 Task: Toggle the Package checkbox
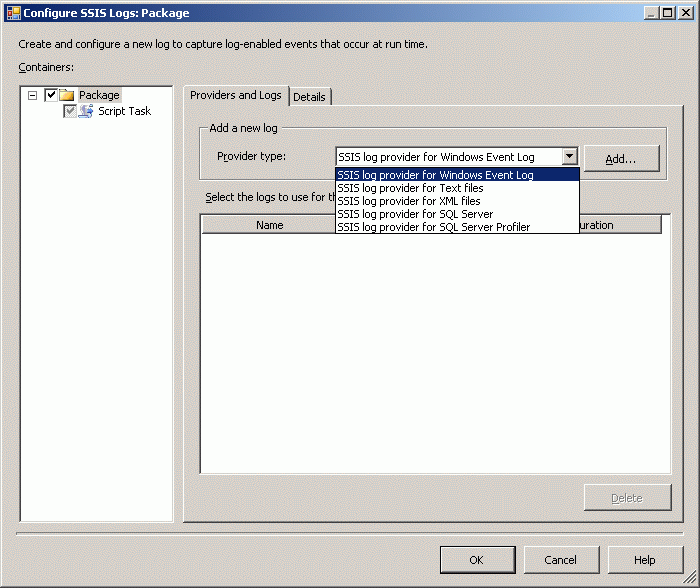pos(51,95)
